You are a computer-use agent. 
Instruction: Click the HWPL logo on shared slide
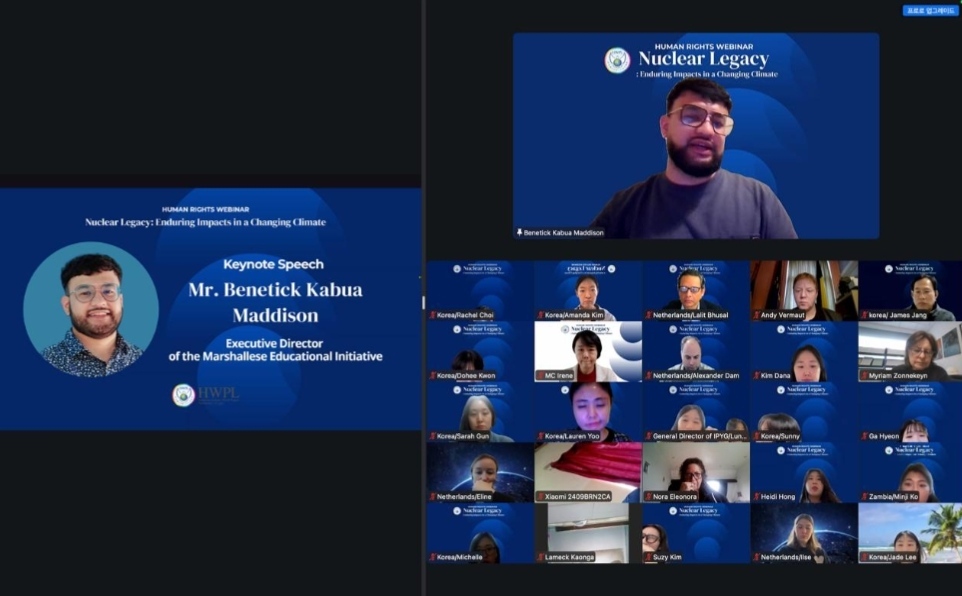tap(183, 395)
